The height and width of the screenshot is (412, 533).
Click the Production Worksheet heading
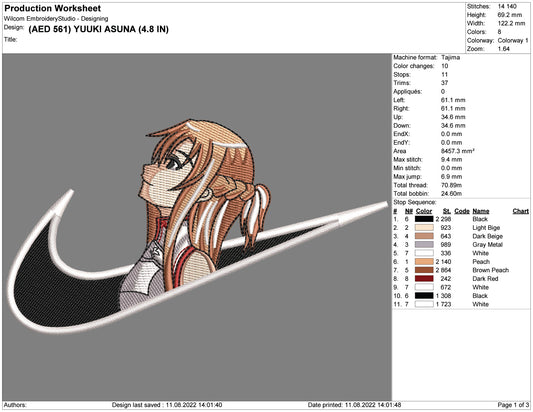(x=53, y=8)
